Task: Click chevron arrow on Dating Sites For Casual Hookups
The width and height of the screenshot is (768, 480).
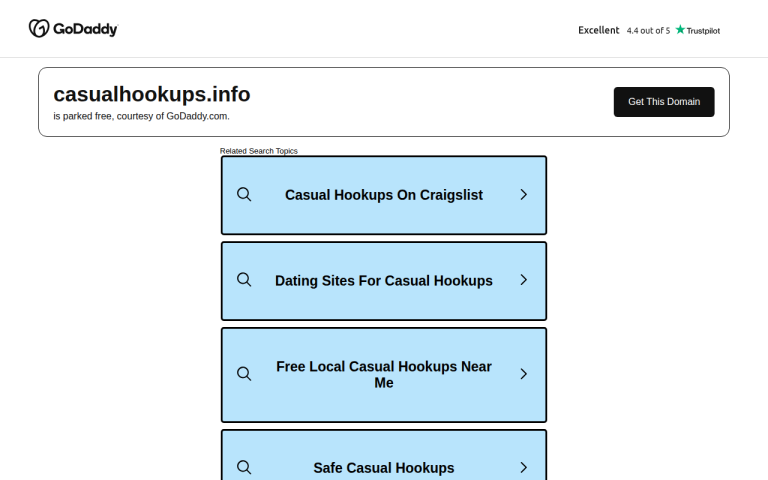Action: (524, 280)
